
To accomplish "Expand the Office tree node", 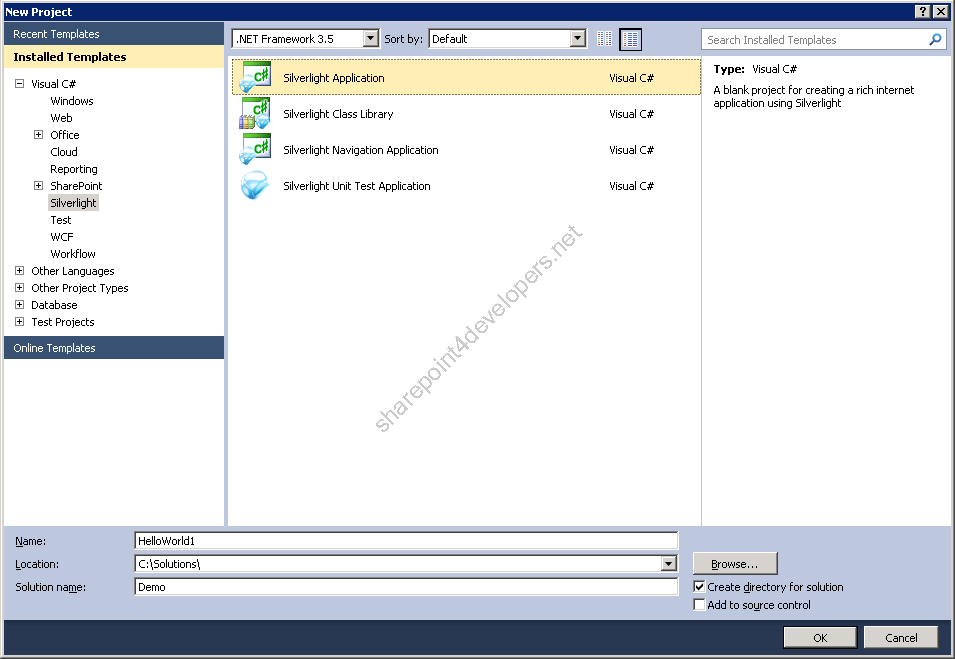I will click(38, 135).
